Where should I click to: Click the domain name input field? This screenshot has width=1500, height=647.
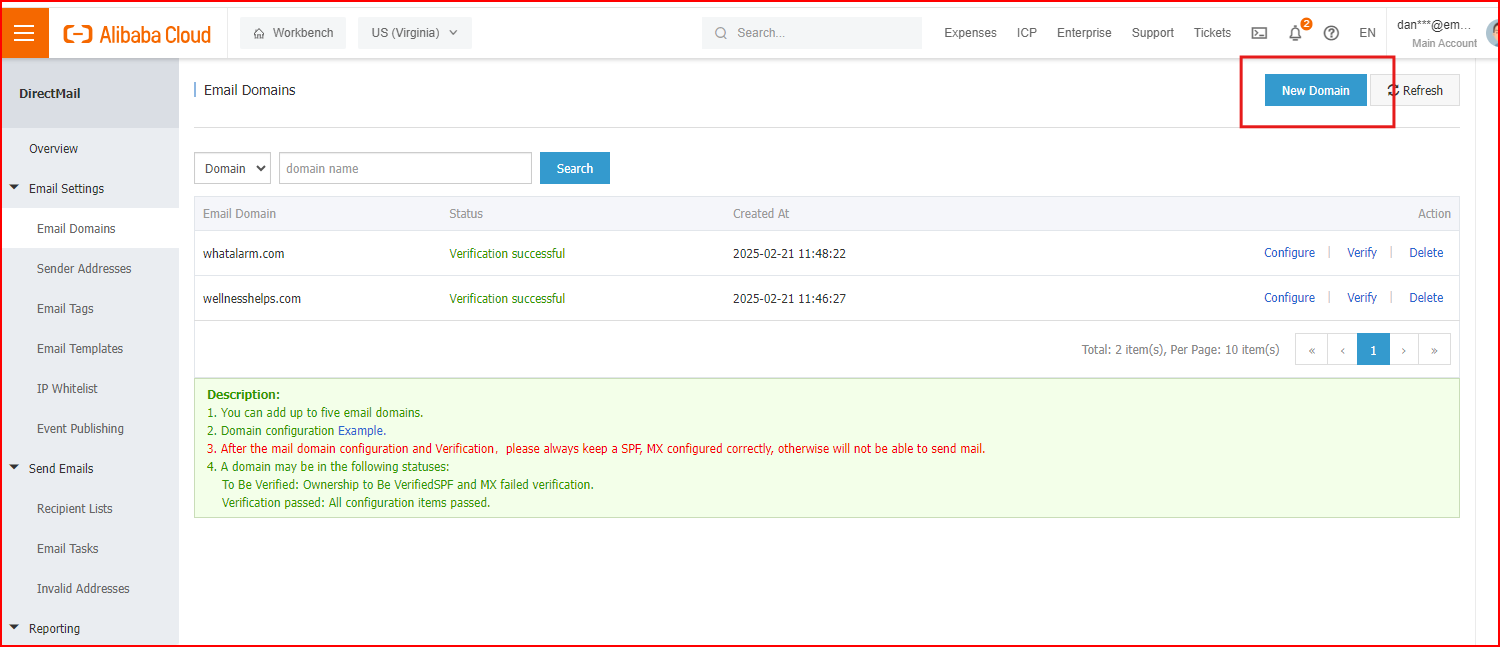coord(405,168)
